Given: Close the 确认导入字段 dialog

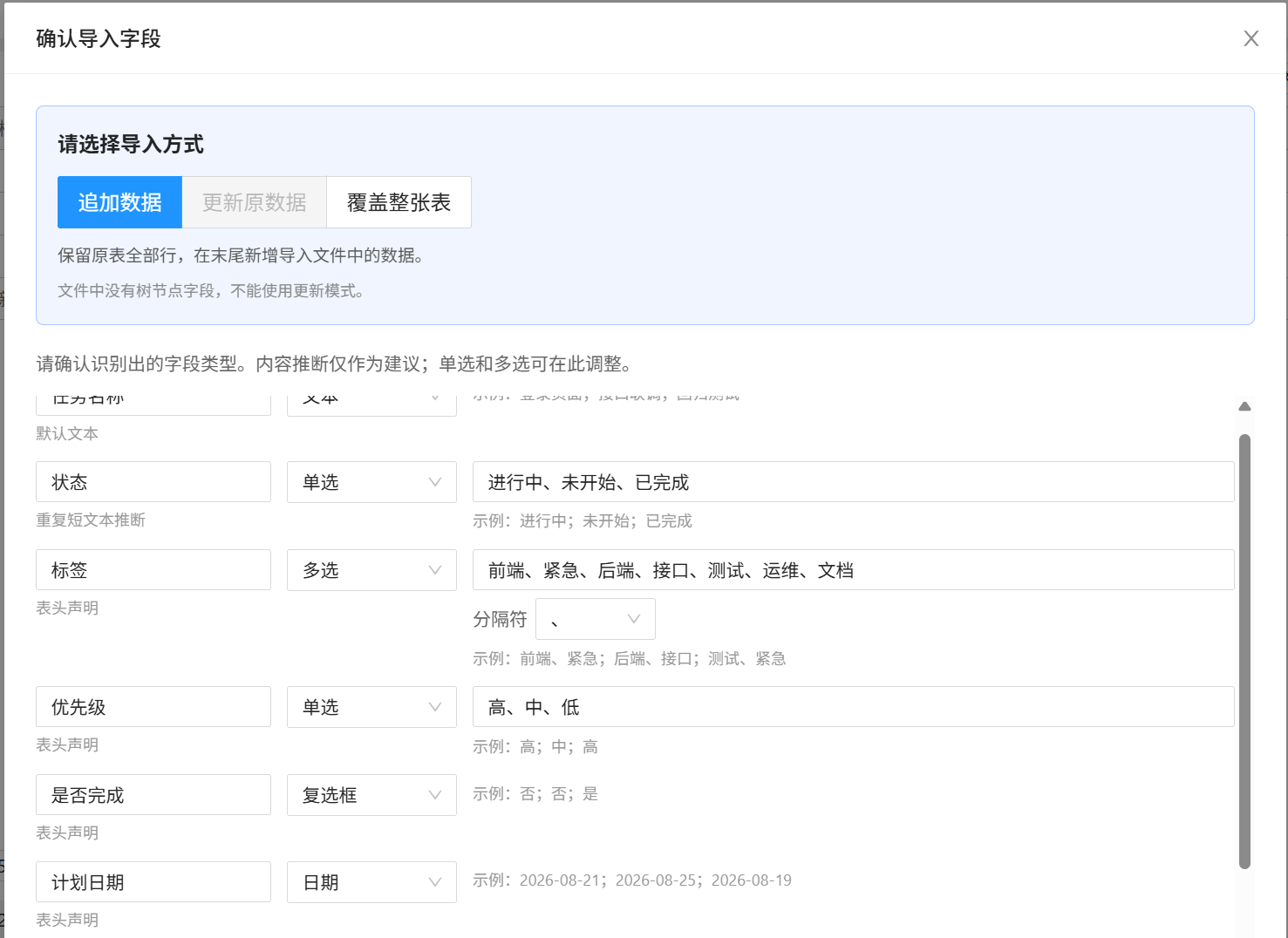Looking at the screenshot, I should coord(1251,38).
